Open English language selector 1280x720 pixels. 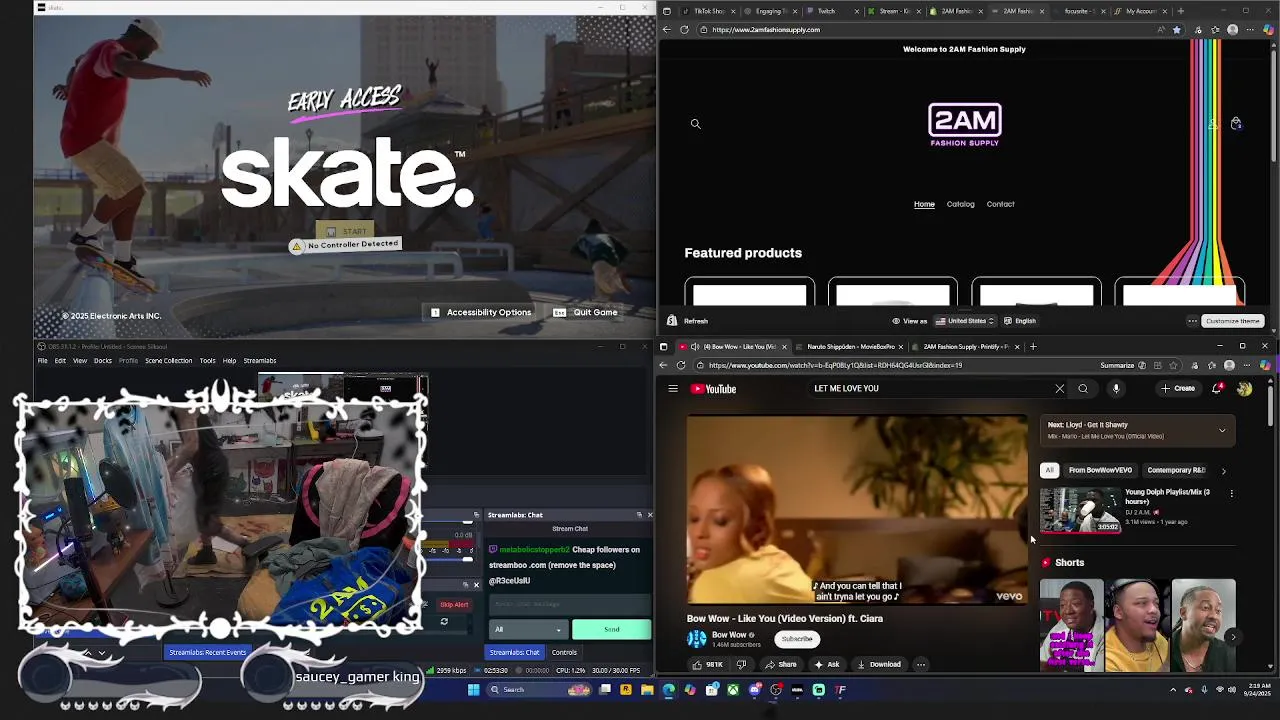point(1020,321)
